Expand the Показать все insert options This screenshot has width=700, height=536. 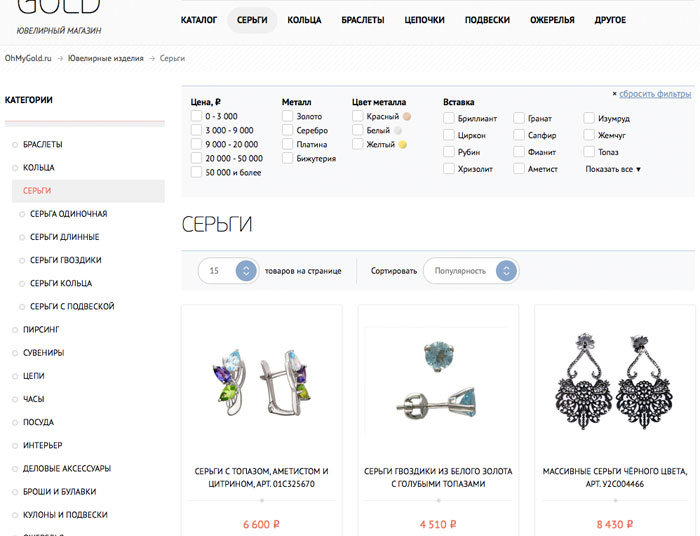point(613,169)
